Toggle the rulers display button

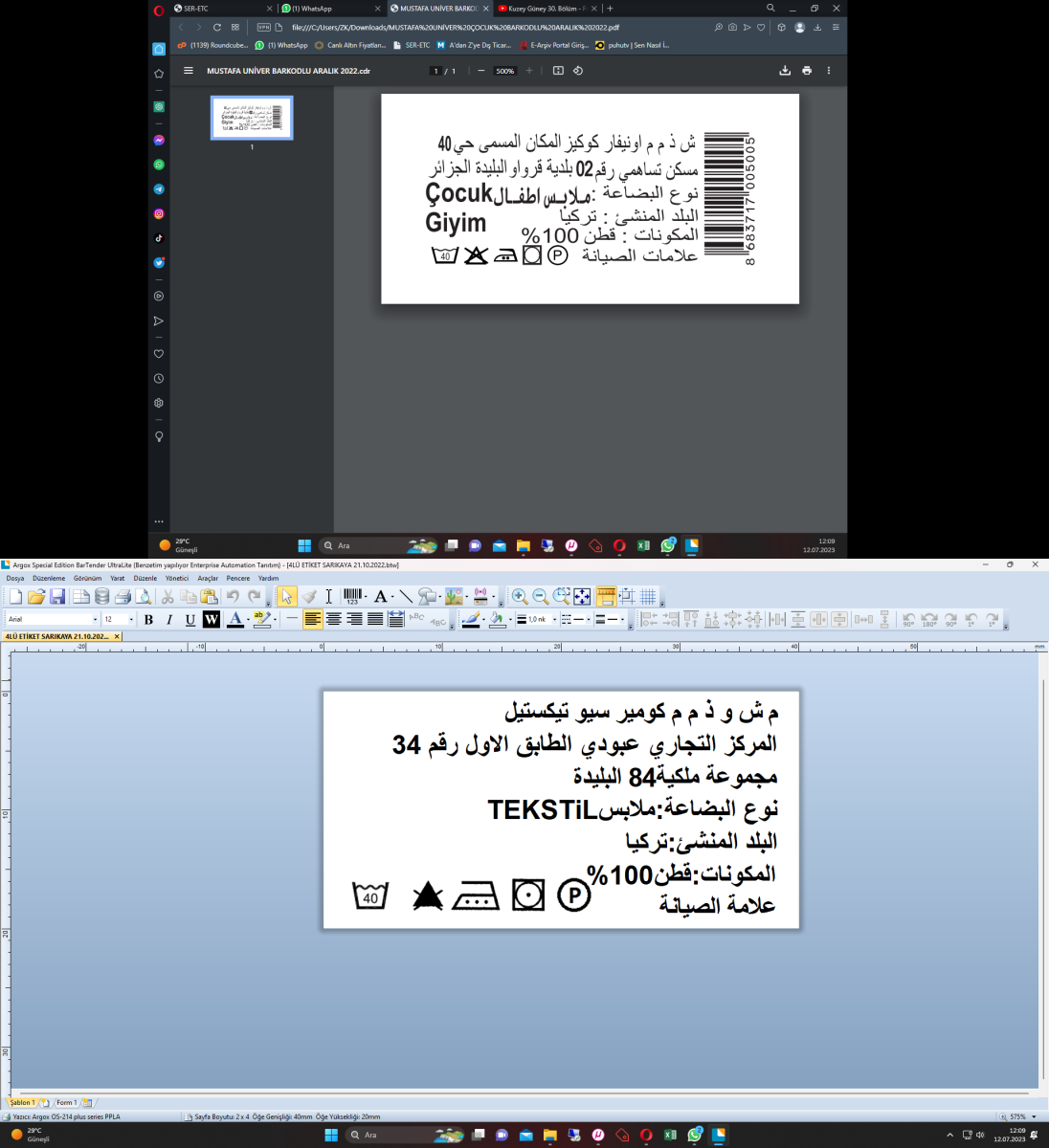605,597
